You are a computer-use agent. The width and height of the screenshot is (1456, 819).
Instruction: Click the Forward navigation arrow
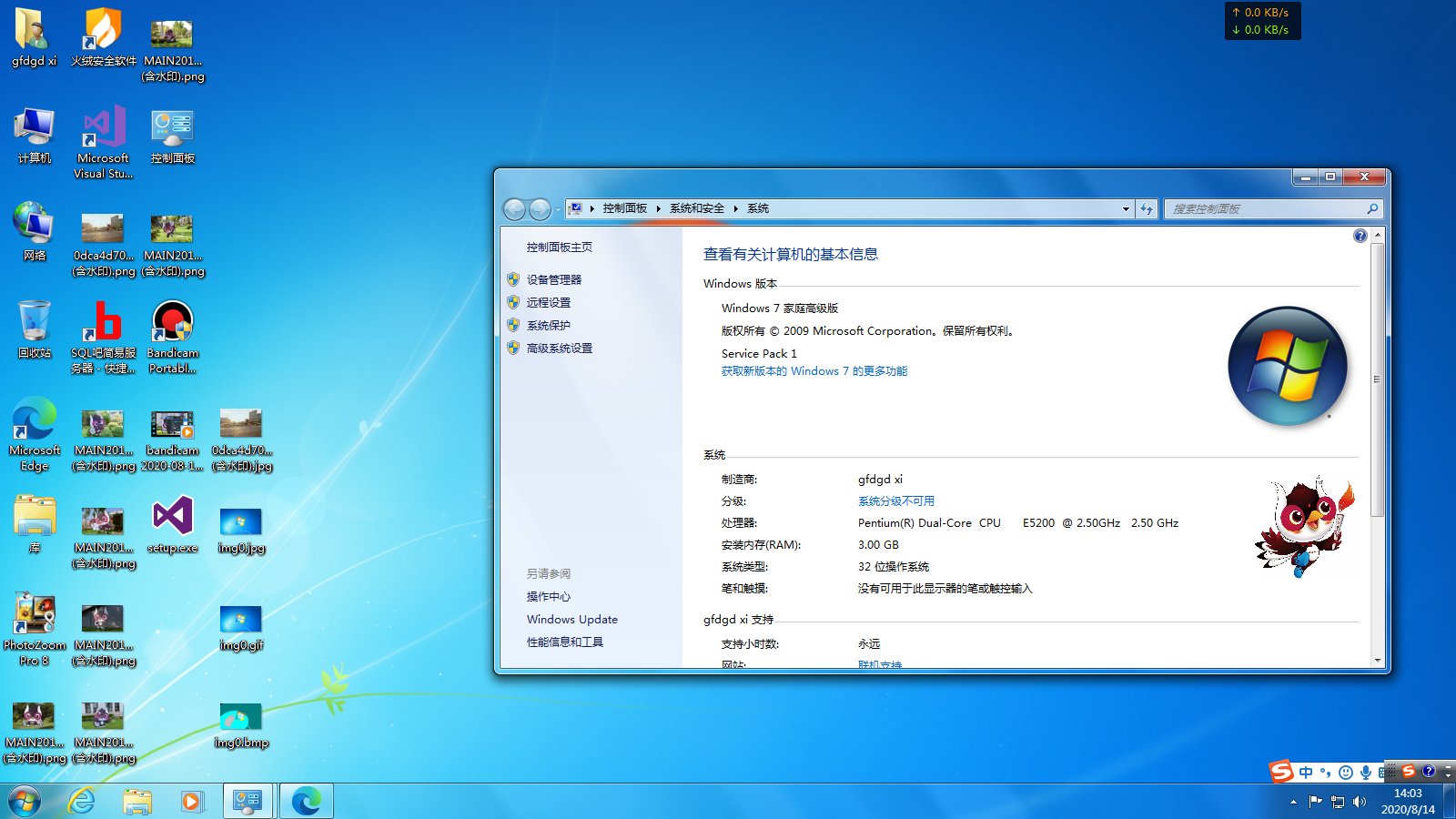click(x=540, y=209)
